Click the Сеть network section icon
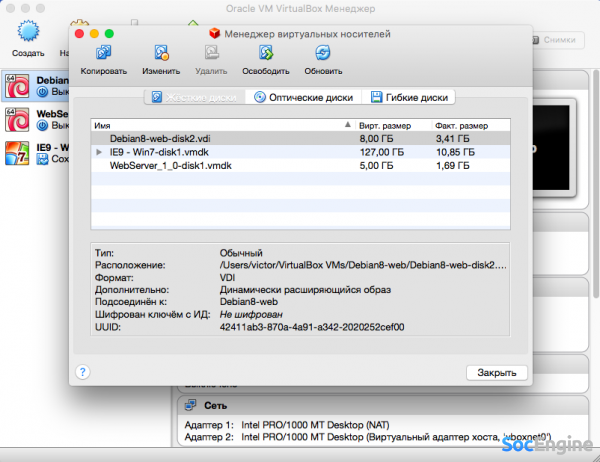The image size is (600, 462). point(191,405)
